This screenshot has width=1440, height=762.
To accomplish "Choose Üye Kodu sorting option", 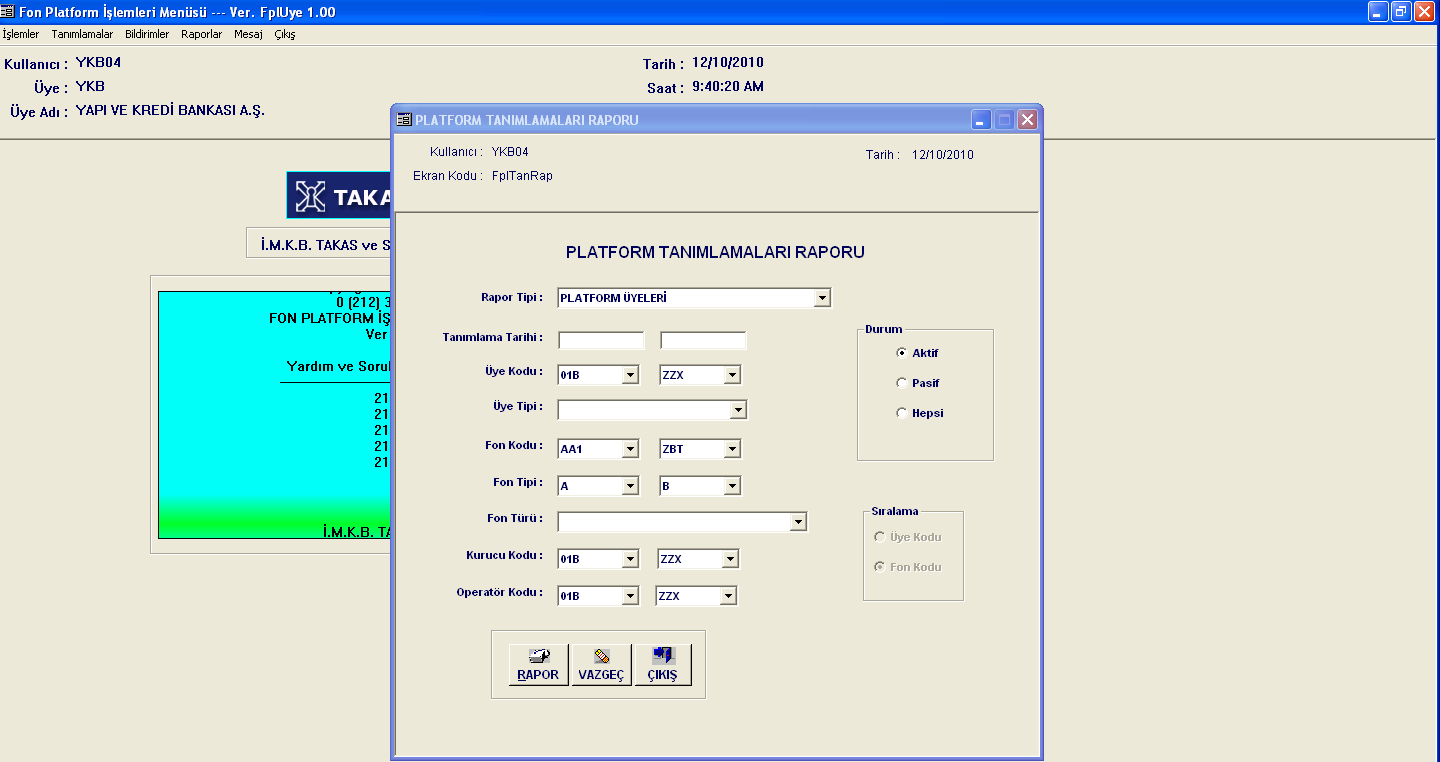I will click(x=880, y=537).
